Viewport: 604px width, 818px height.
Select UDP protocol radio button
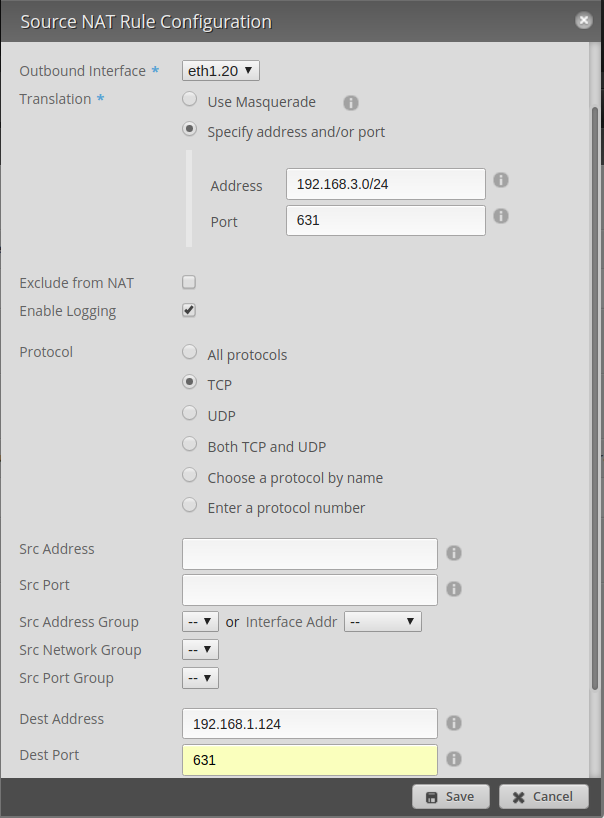189,414
